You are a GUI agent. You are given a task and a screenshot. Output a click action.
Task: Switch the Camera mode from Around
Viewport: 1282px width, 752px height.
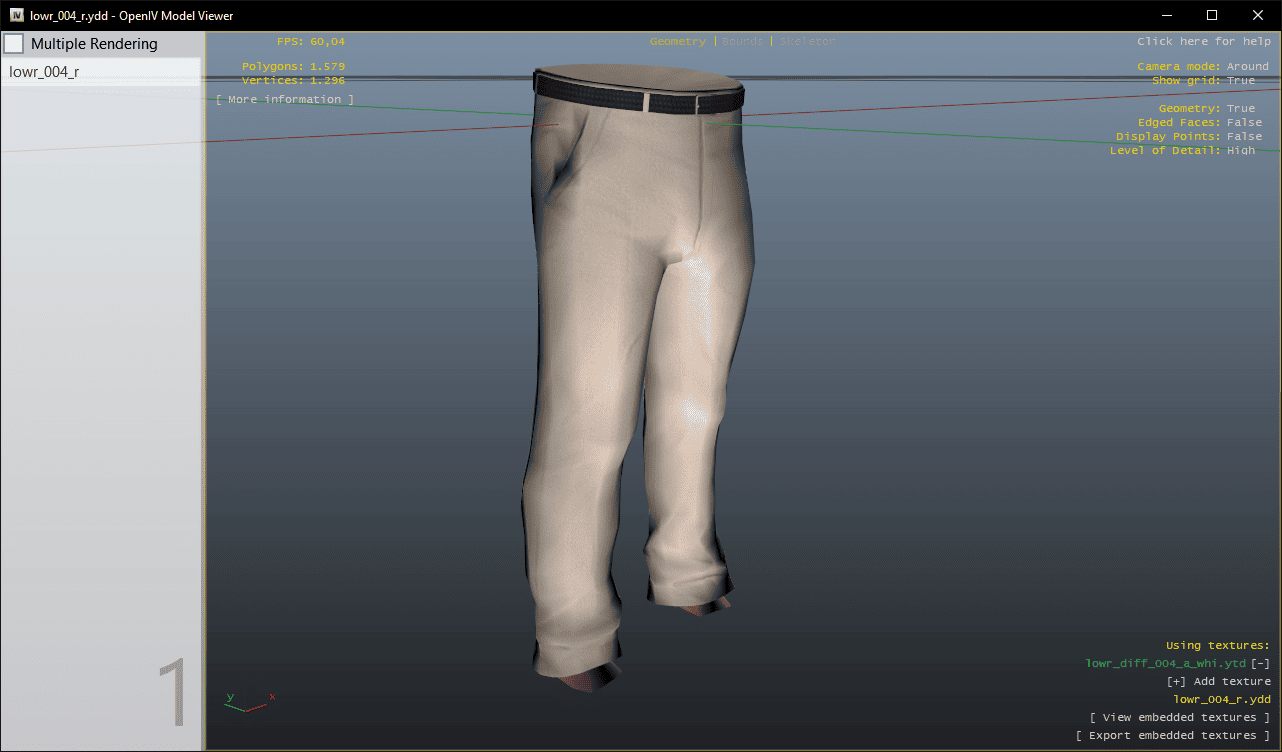point(1247,66)
